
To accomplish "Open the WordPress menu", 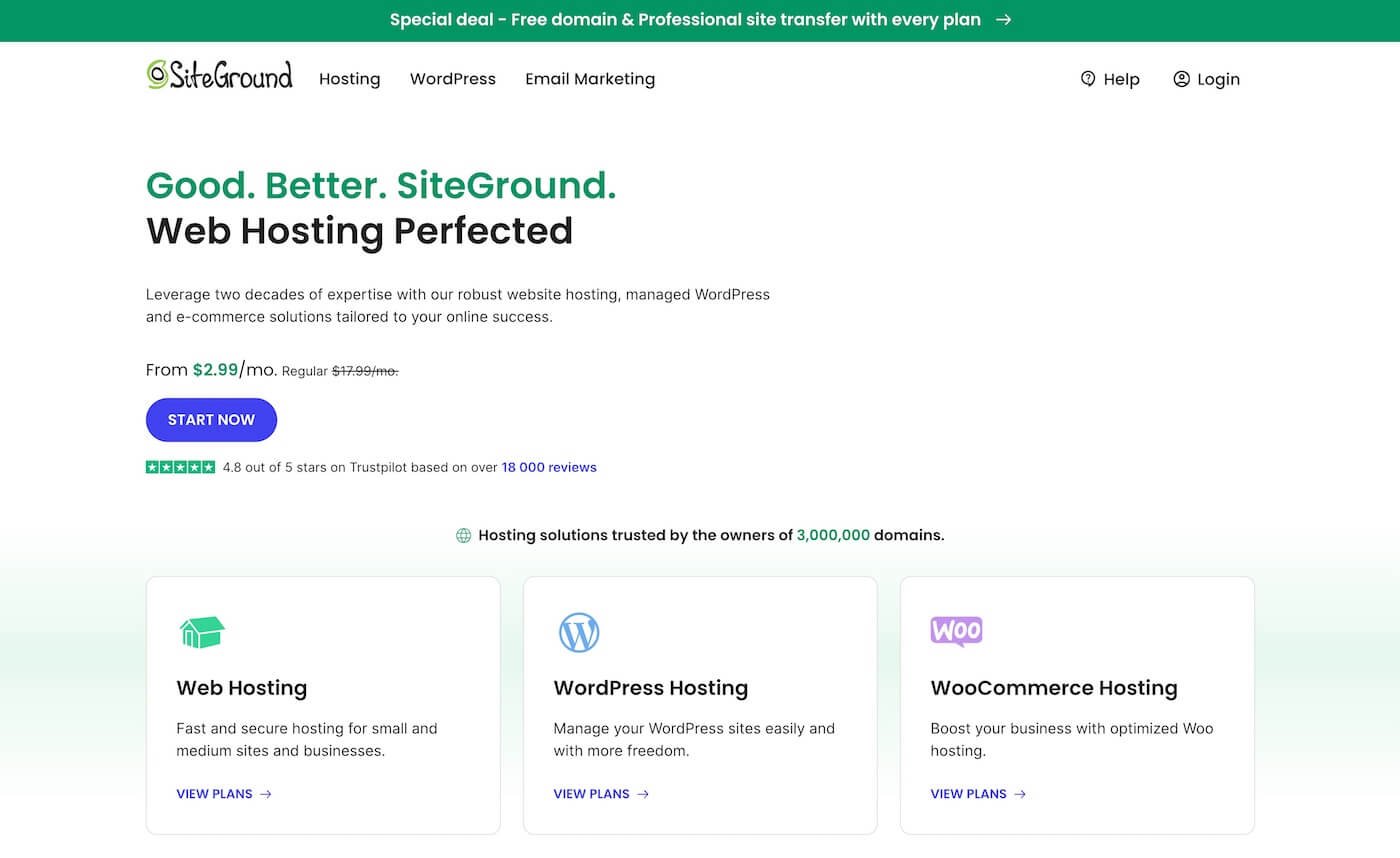I will coord(453,79).
